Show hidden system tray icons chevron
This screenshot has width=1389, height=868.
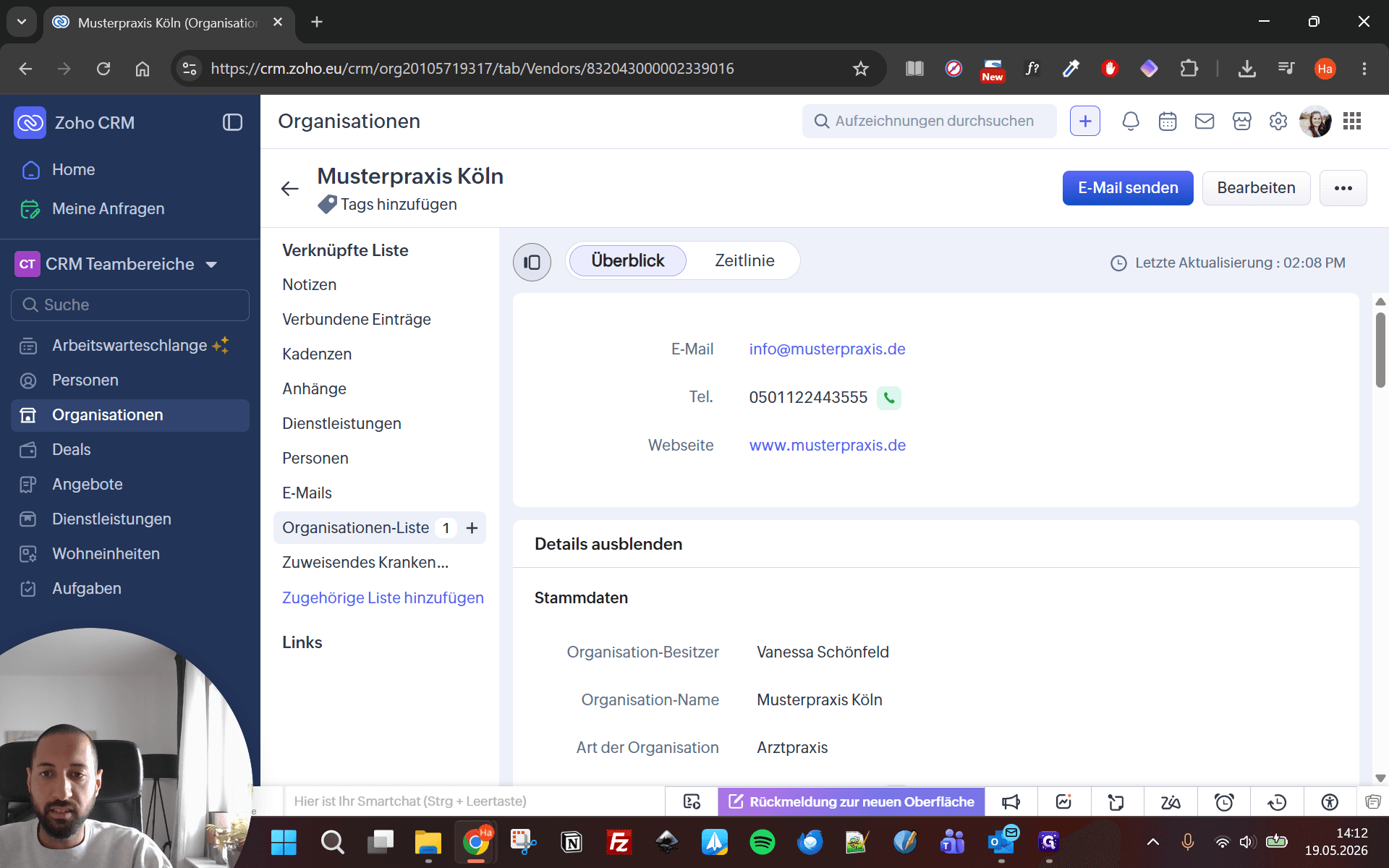pyautogui.click(x=1153, y=842)
